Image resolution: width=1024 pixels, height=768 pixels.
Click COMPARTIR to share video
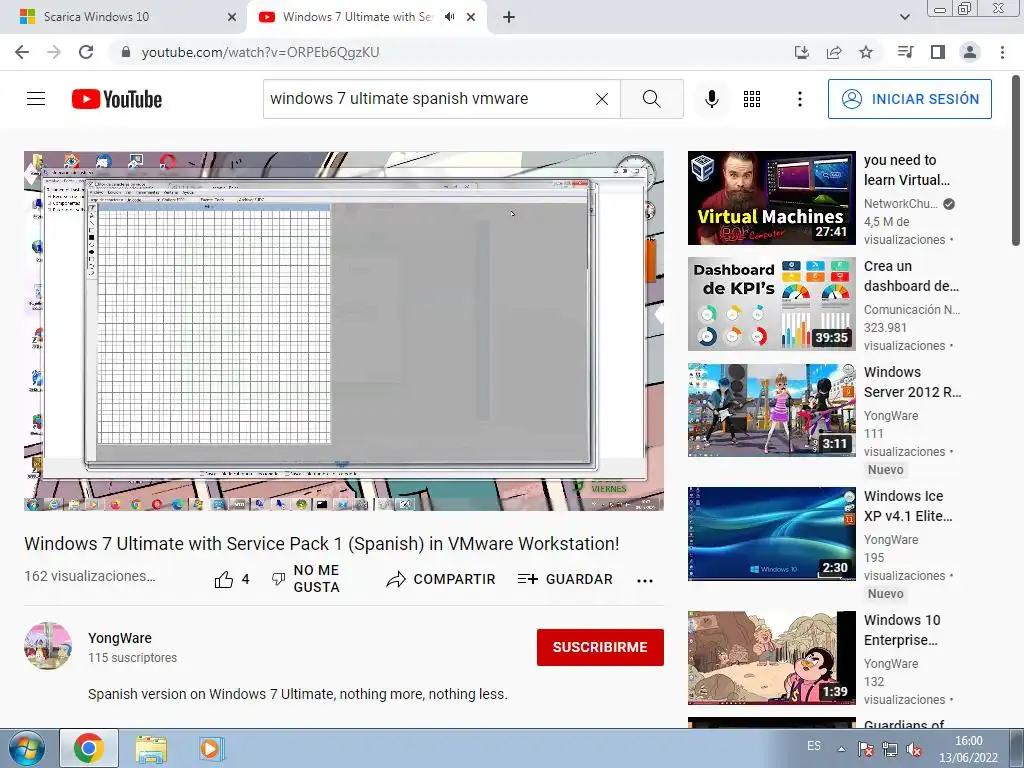pos(441,579)
